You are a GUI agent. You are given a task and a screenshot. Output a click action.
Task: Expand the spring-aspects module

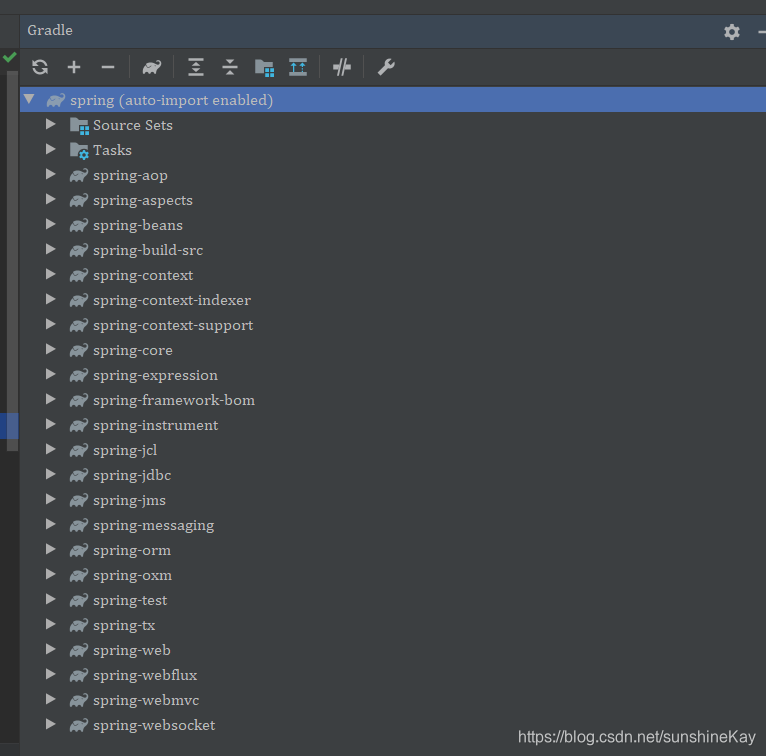[50, 199]
